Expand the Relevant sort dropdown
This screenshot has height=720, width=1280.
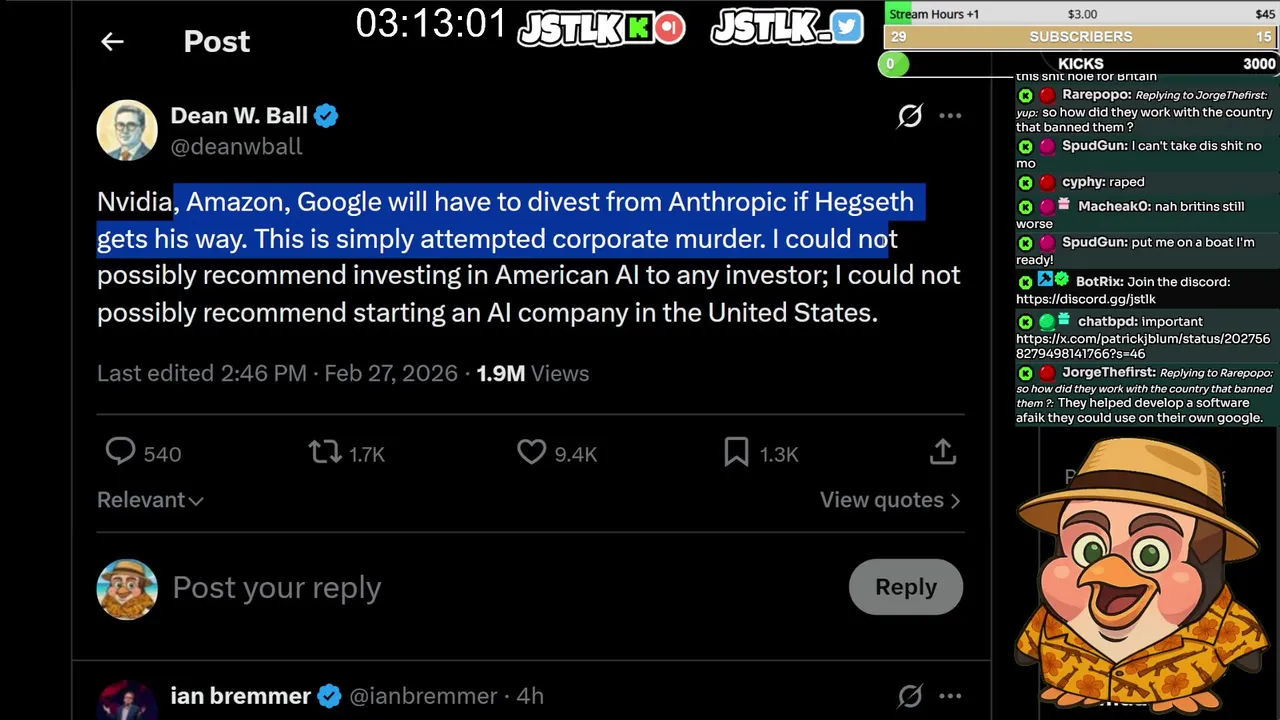tap(150, 500)
